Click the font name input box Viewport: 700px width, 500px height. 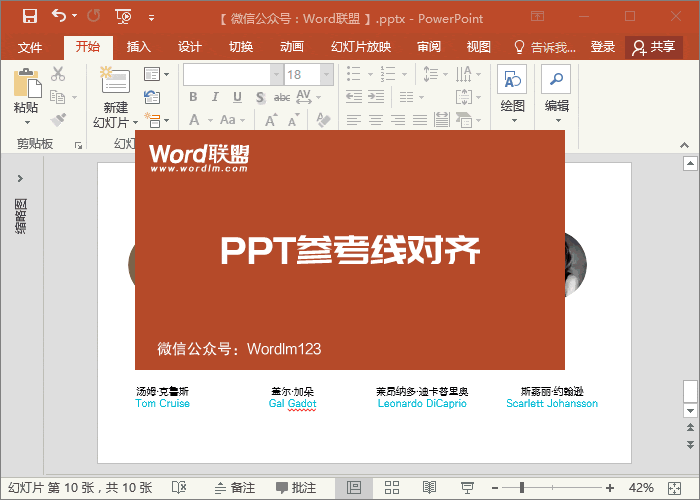click(227, 75)
